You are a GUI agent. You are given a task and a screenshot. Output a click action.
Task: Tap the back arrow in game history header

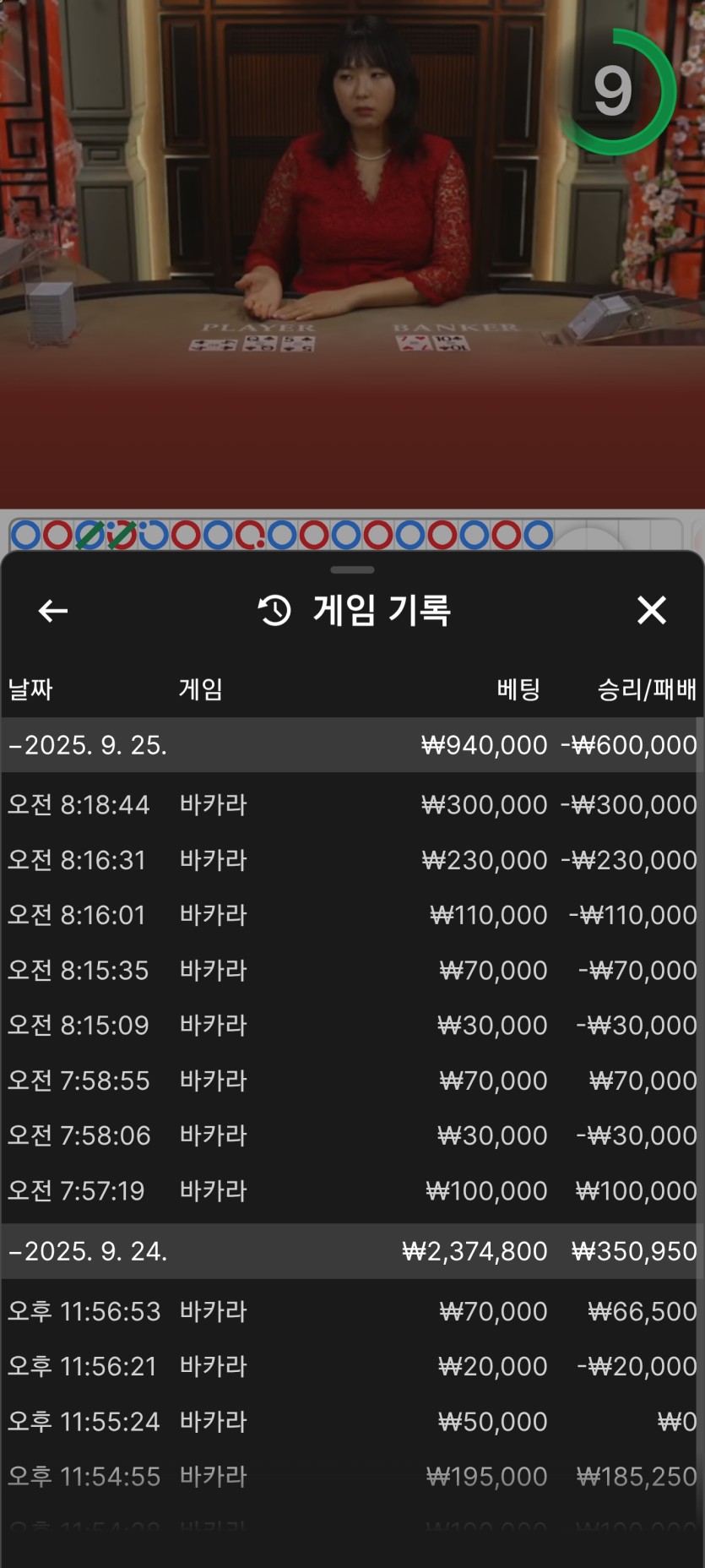[x=53, y=610]
